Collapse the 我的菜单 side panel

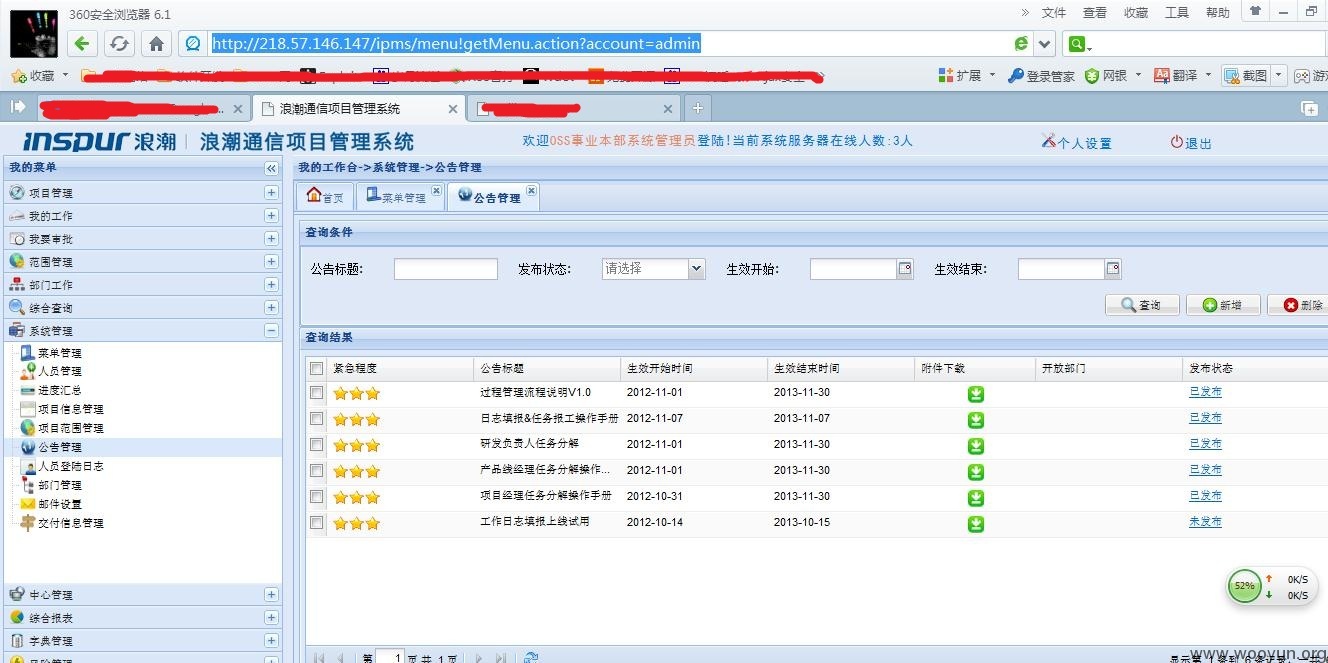click(271, 168)
